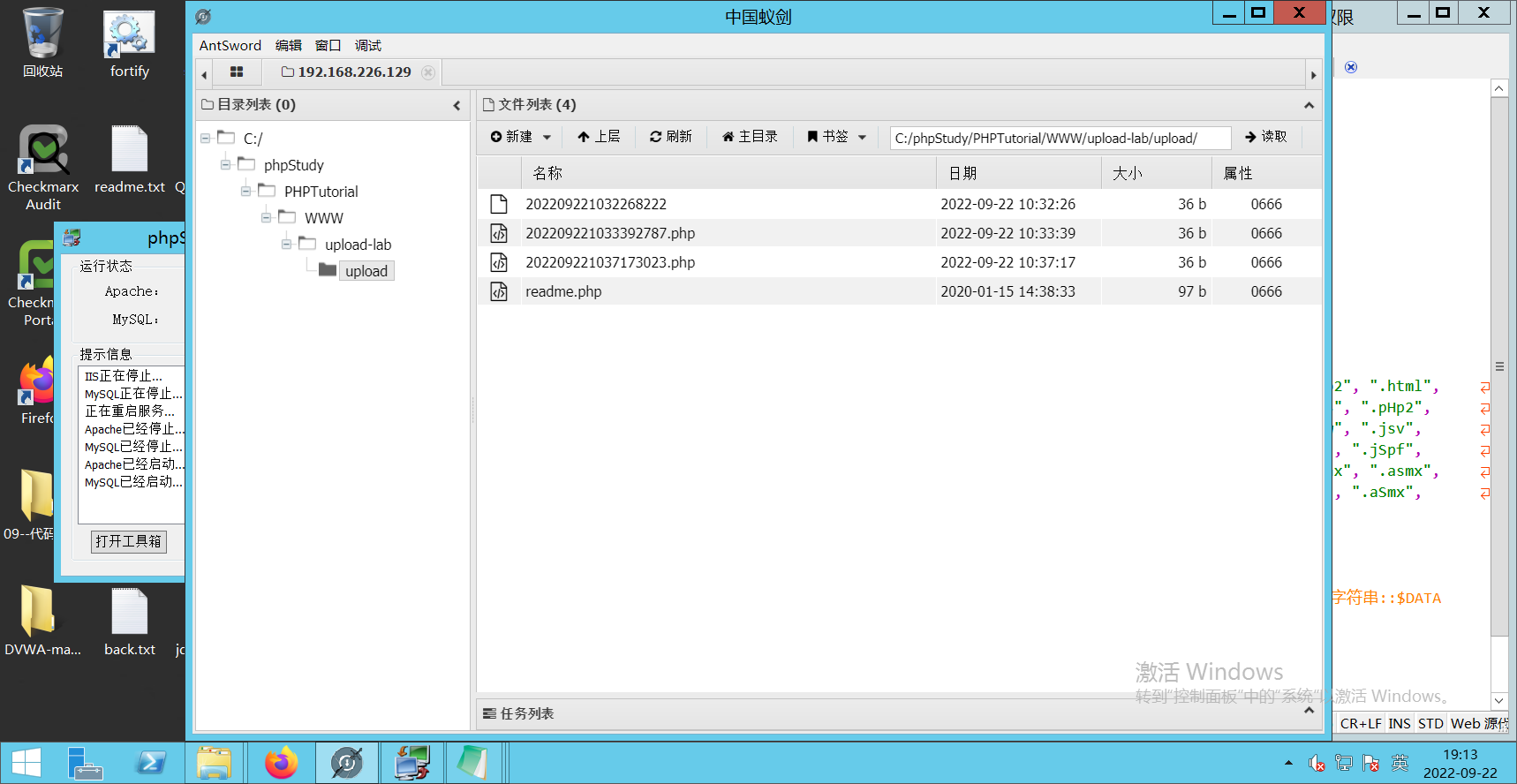Navigate to home directory (主目录)
This screenshot has height=784, width=1517.
[750, 137]
